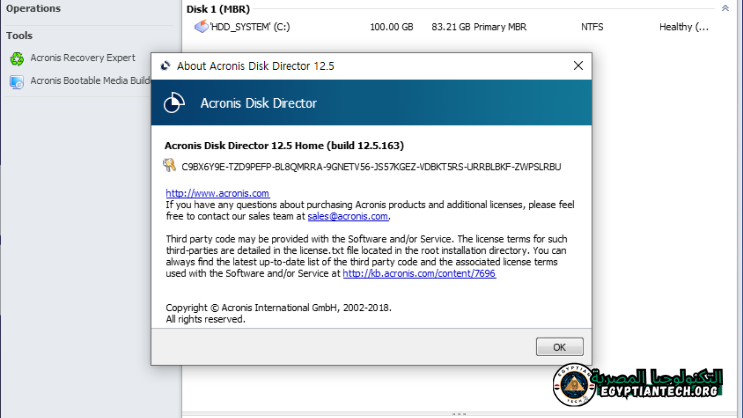Click the Healthy status cell
The image size is (743, 418).
pyautogui.click(x=684, y=27)
